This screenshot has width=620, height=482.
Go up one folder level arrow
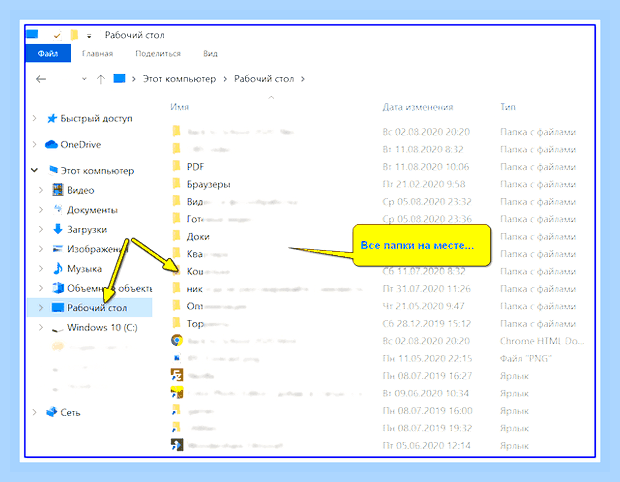click(101, 79)
